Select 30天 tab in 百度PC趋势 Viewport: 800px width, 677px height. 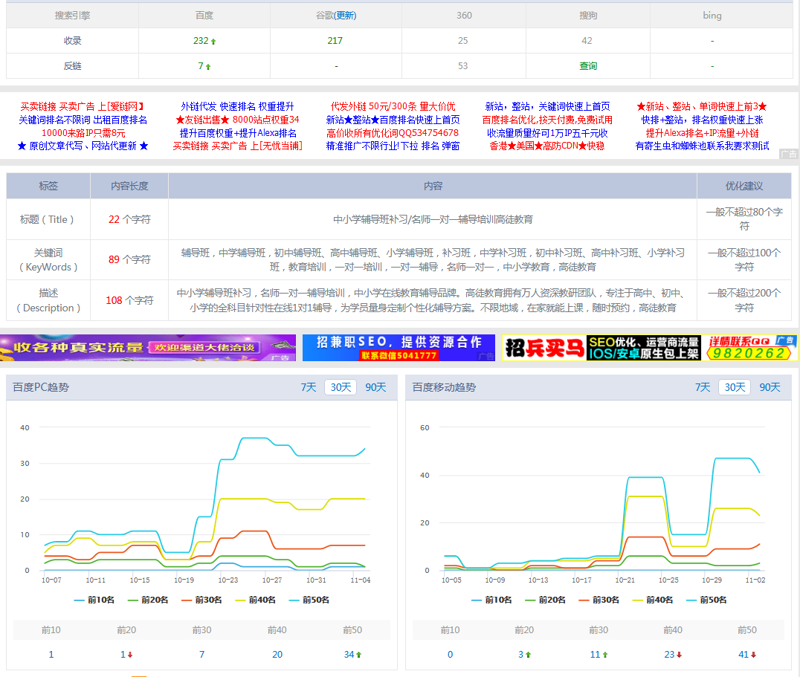[341, 387]
